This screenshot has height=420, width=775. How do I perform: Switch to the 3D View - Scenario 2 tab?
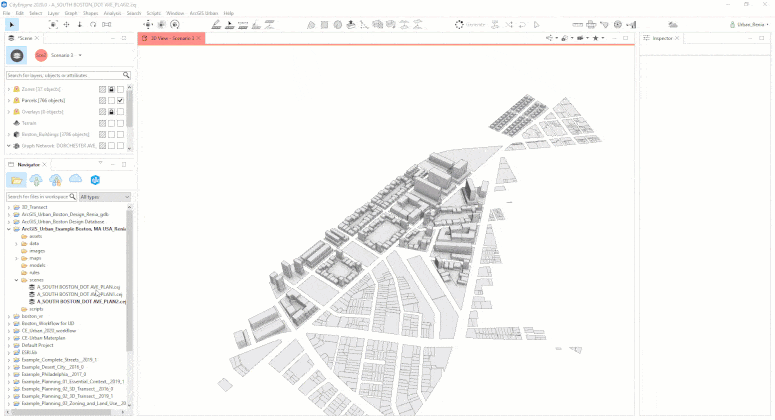172,38
